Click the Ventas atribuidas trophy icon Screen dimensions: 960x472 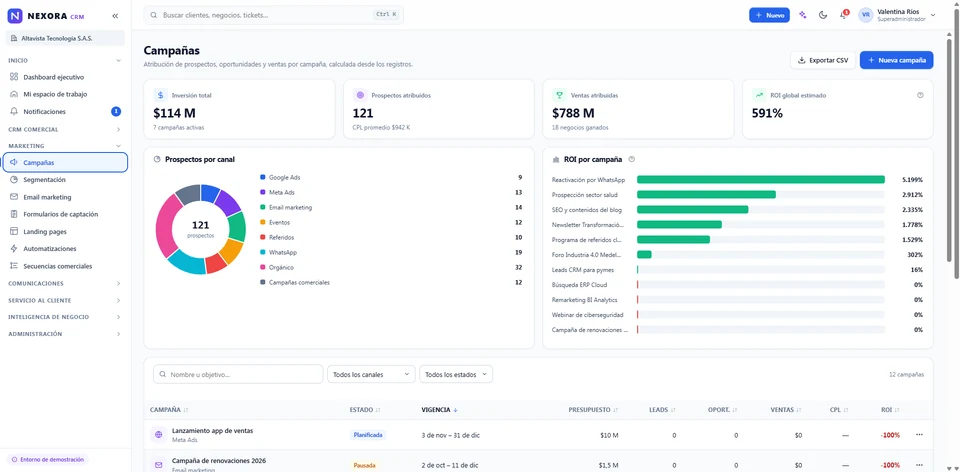click(x=559, y=95)
